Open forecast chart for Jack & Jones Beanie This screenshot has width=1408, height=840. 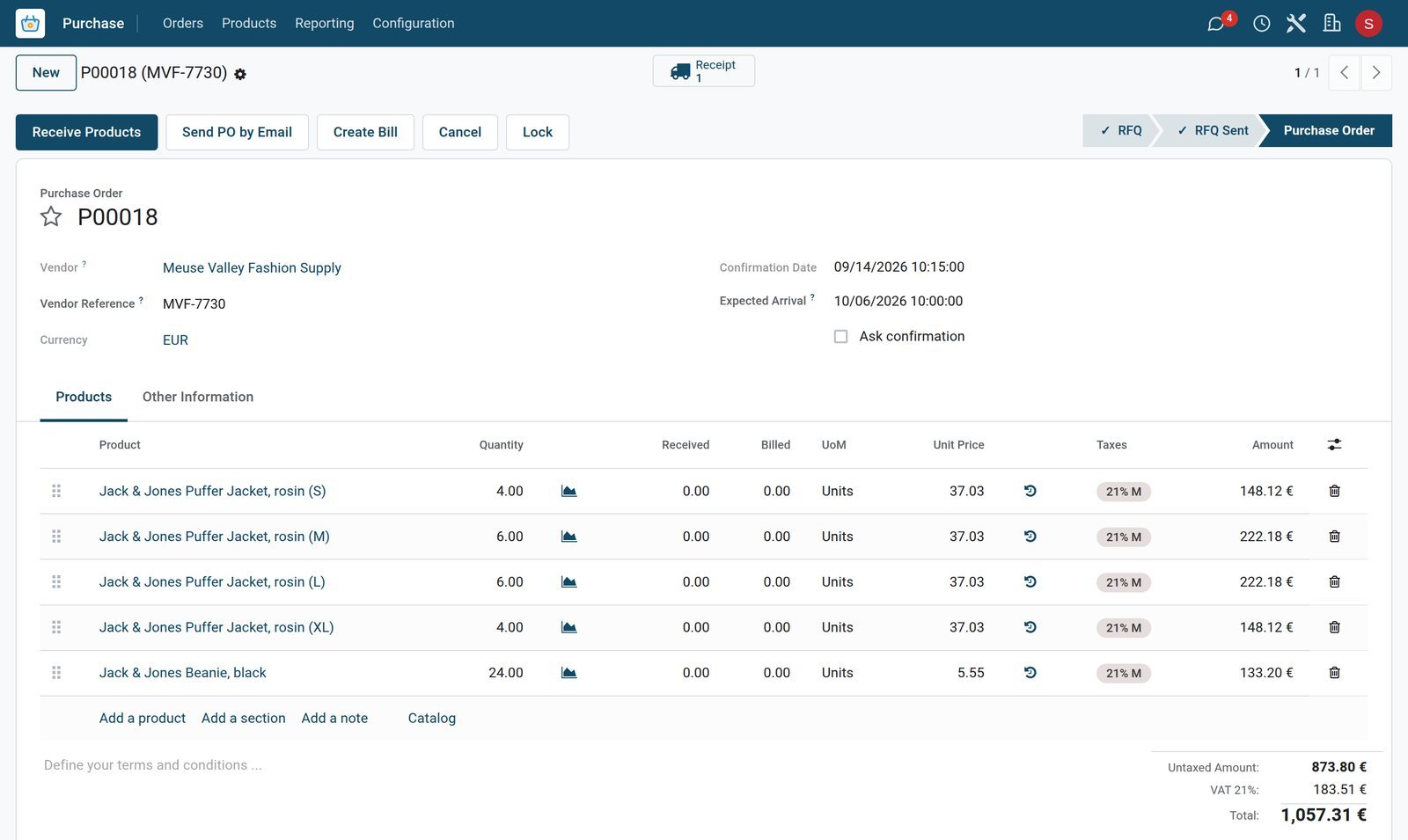click(568, 673)
